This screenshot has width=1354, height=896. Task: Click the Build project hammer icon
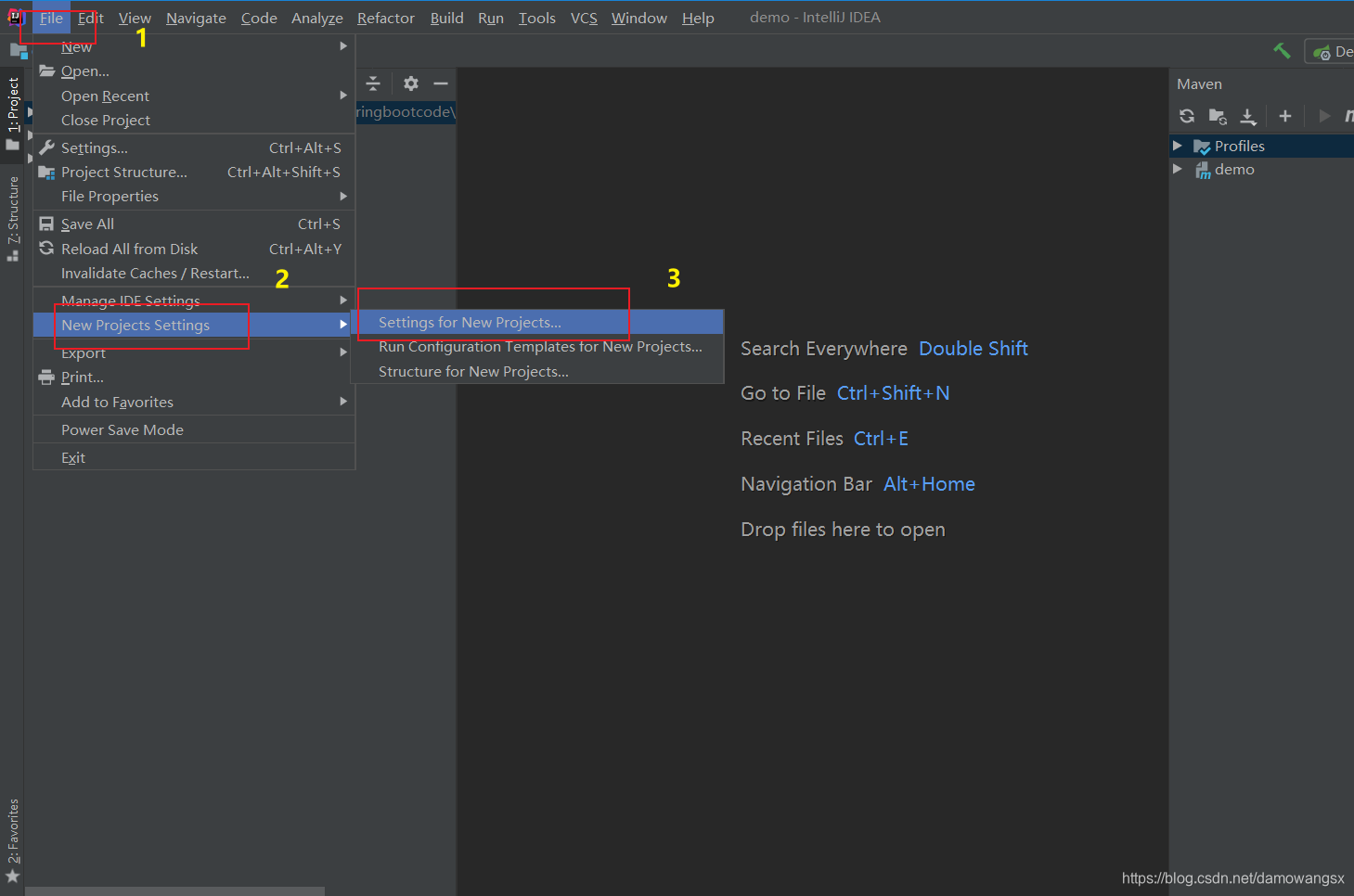point(1282,51)
